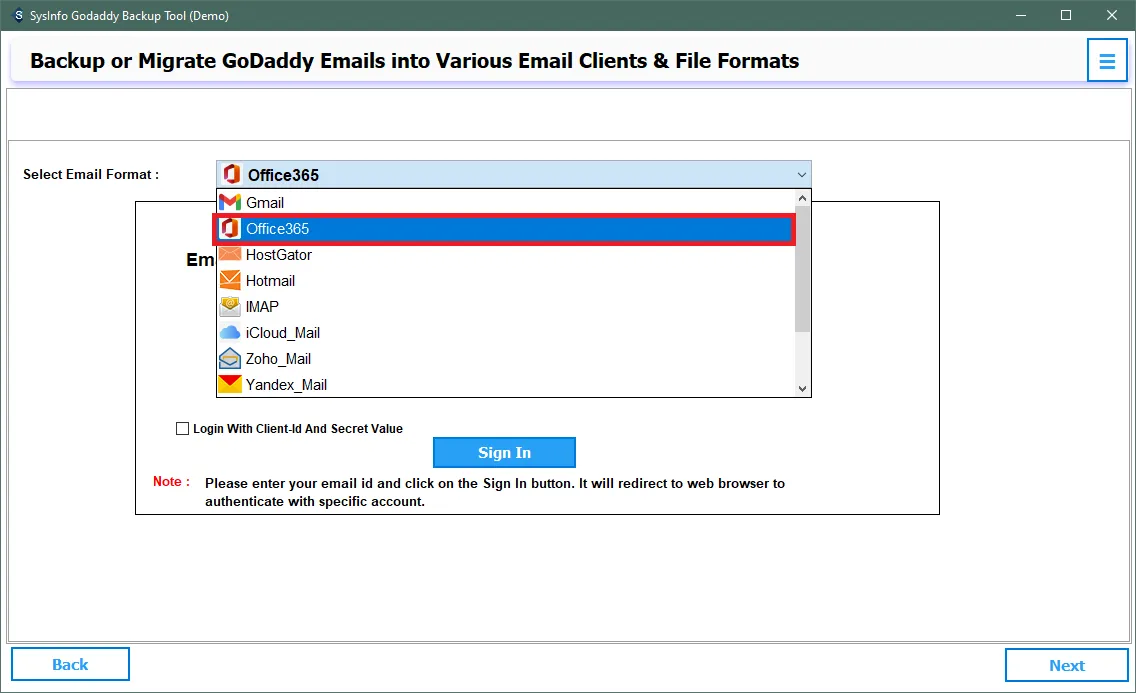Enable Login With Client-Id And Secret Value
The height and width of the screenshot is (693, 1136).
pyautogui.click(x=183, y=429)
